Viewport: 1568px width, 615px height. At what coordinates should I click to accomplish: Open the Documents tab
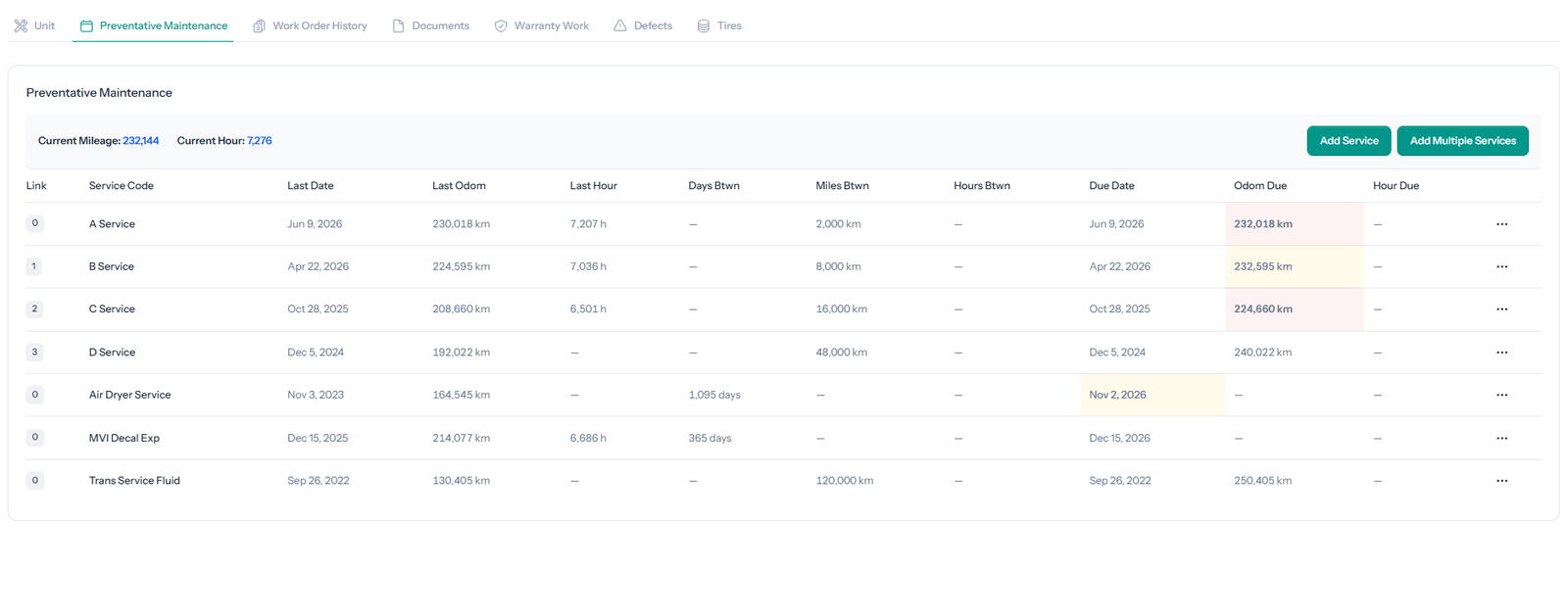(x=430, y=25)
